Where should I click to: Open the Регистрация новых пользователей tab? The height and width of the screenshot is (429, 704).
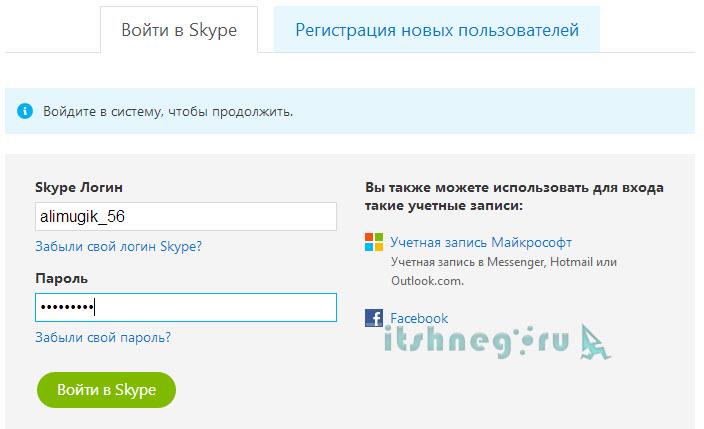[x=437, y=30]
